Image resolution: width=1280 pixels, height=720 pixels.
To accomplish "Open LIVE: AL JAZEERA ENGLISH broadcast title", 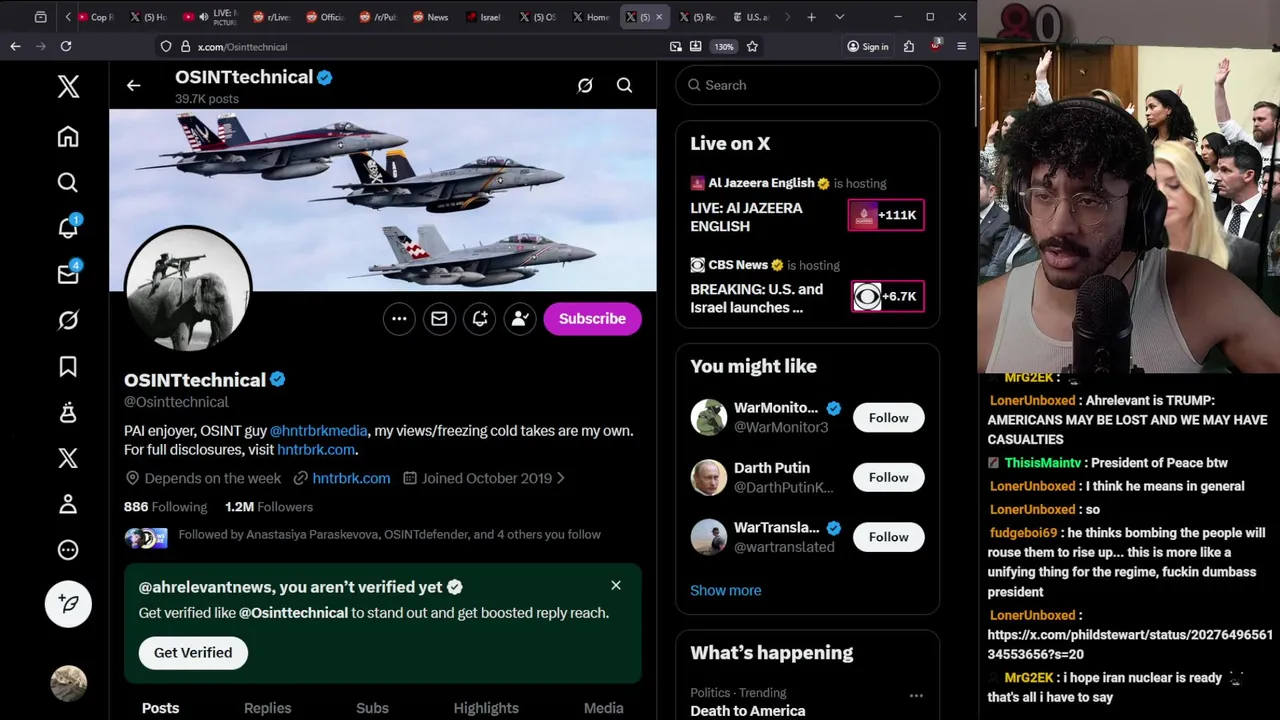I will click(x=746, y=217).
